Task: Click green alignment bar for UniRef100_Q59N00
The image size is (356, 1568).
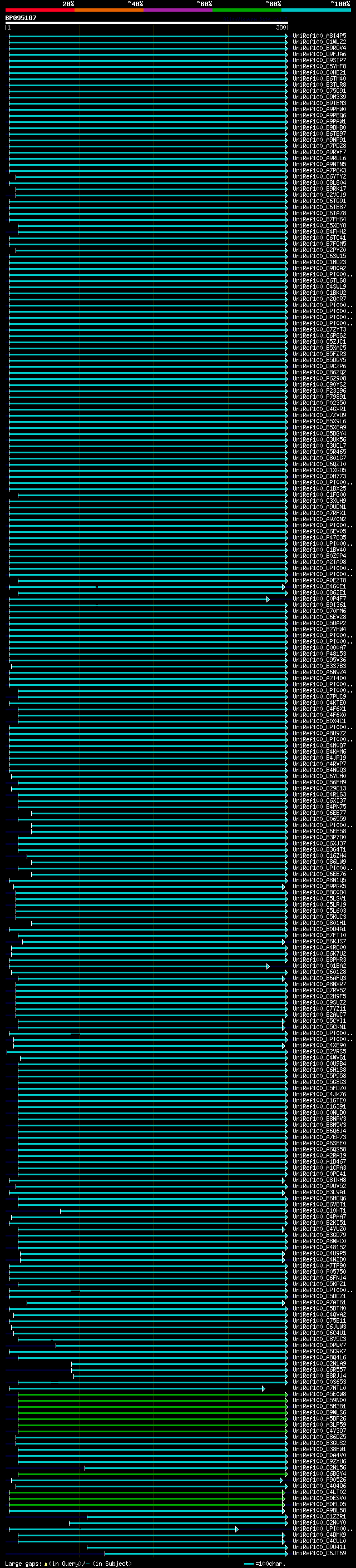Action: [153, 1401]
